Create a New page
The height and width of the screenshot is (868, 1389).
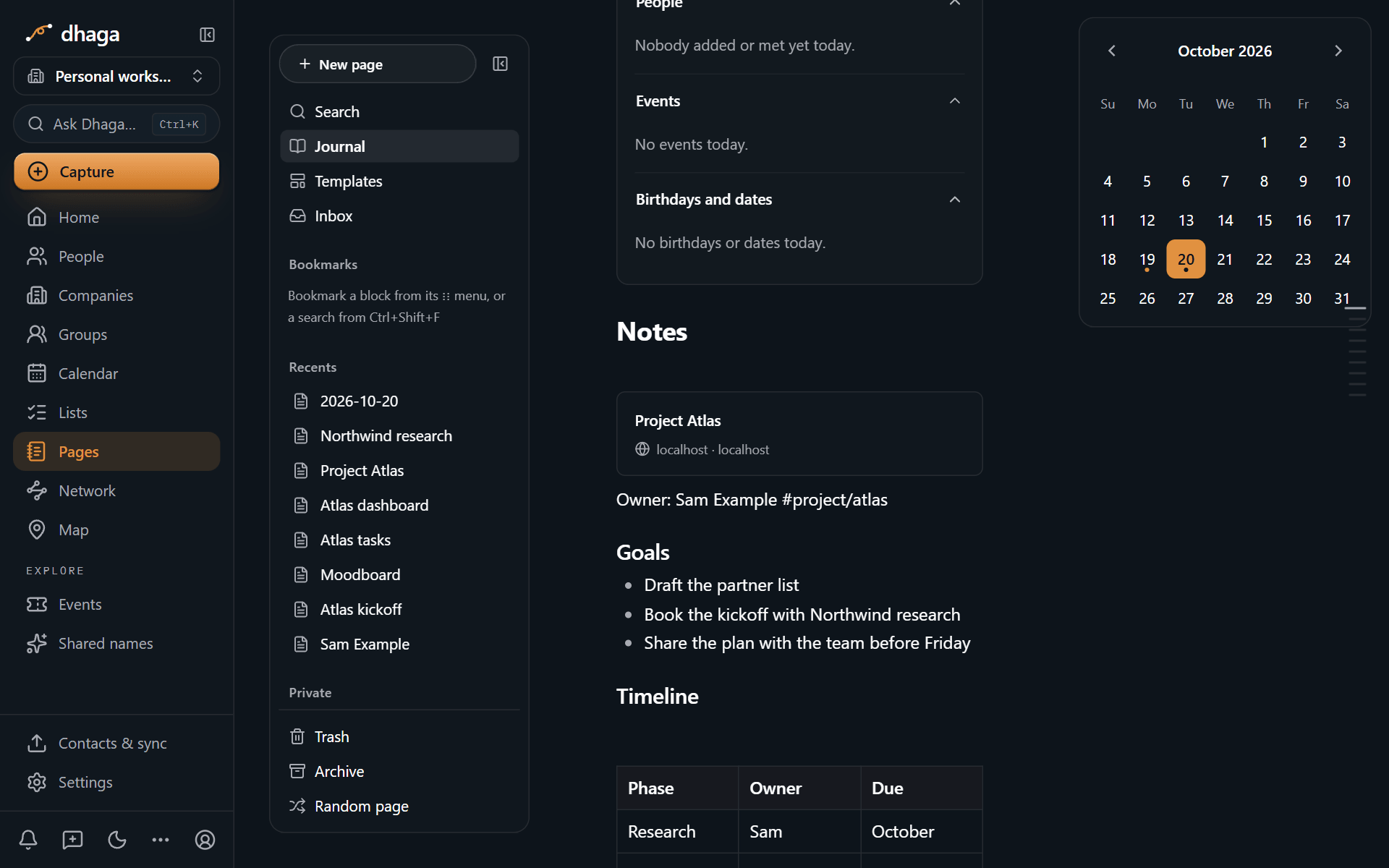tap(378, 64)
